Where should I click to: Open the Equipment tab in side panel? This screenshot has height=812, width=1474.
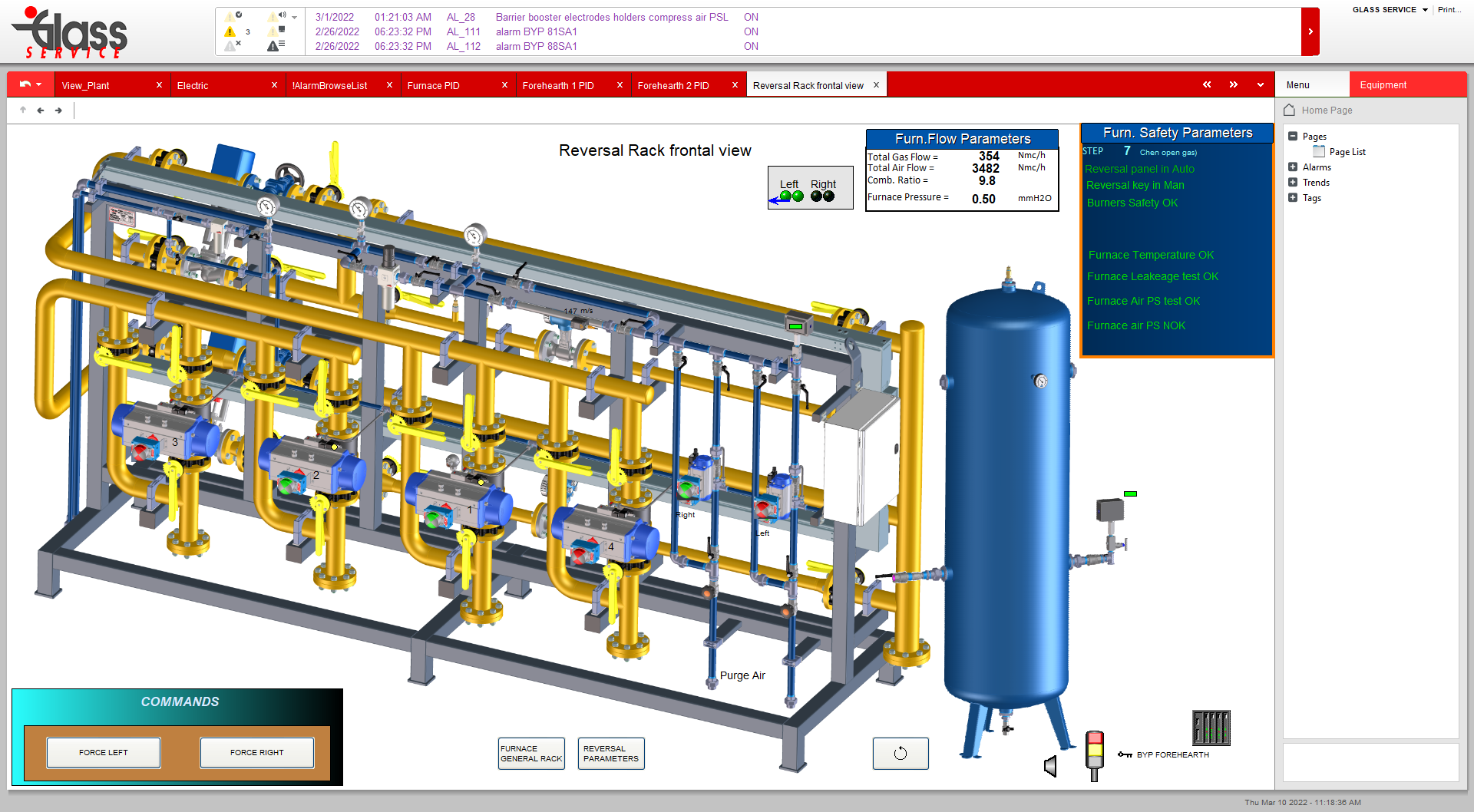pyautogui.click(x=1383, y=85)
